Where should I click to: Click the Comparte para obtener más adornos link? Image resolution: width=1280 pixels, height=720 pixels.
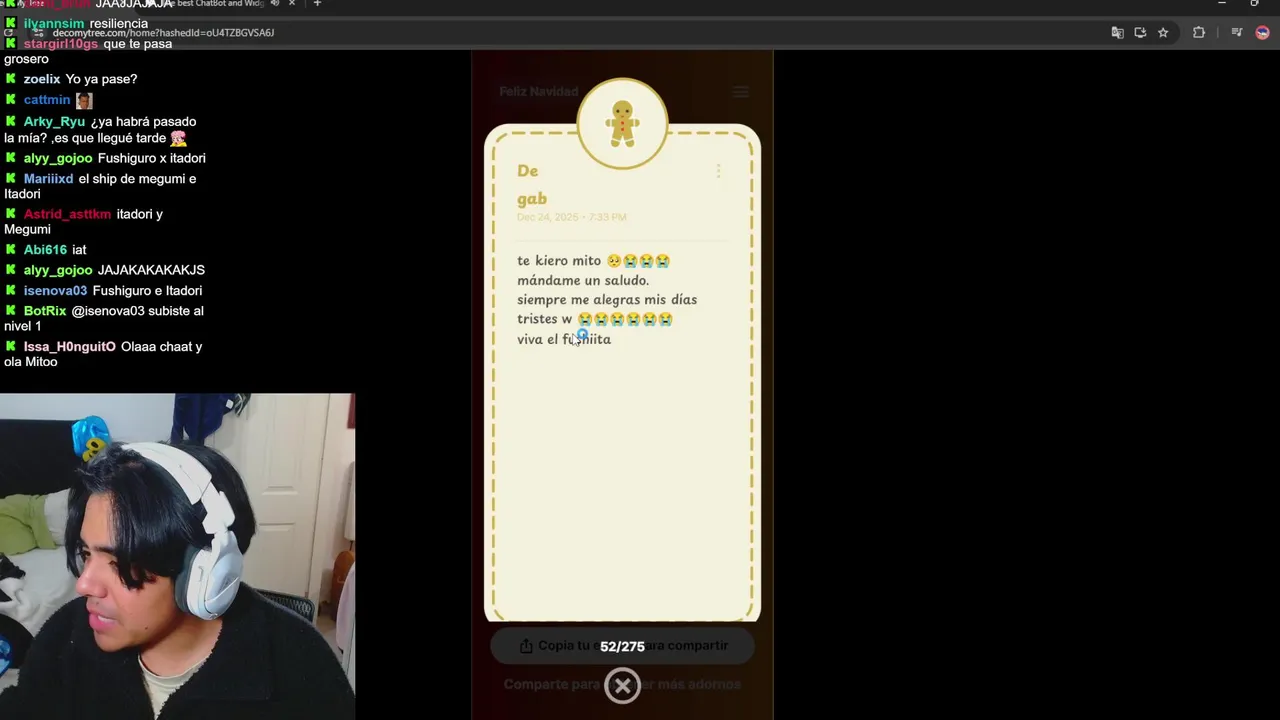coord(622,685)
